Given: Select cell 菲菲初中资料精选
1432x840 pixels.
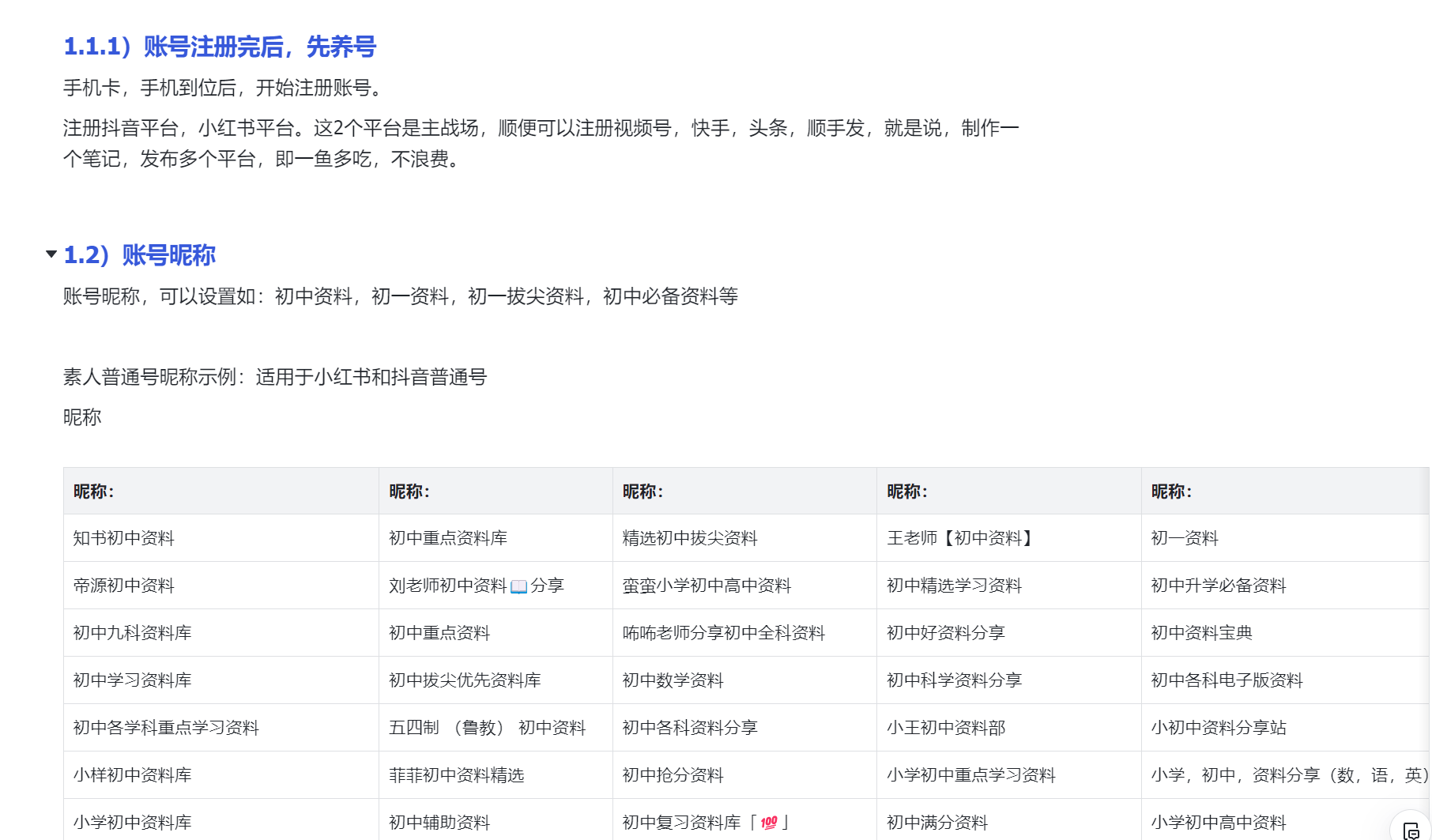Looking at the screenshot, I should coord(496,775).
